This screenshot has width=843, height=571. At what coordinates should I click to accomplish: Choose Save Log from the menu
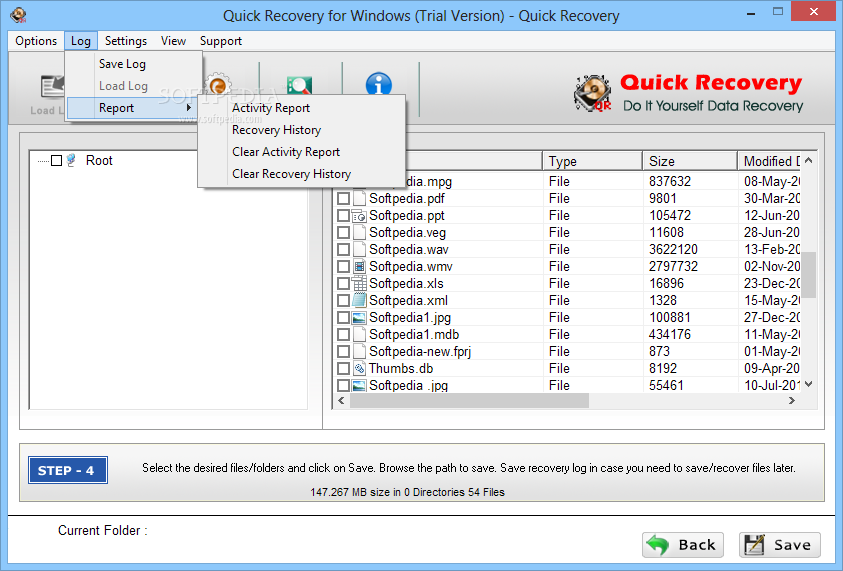point(133,64)
